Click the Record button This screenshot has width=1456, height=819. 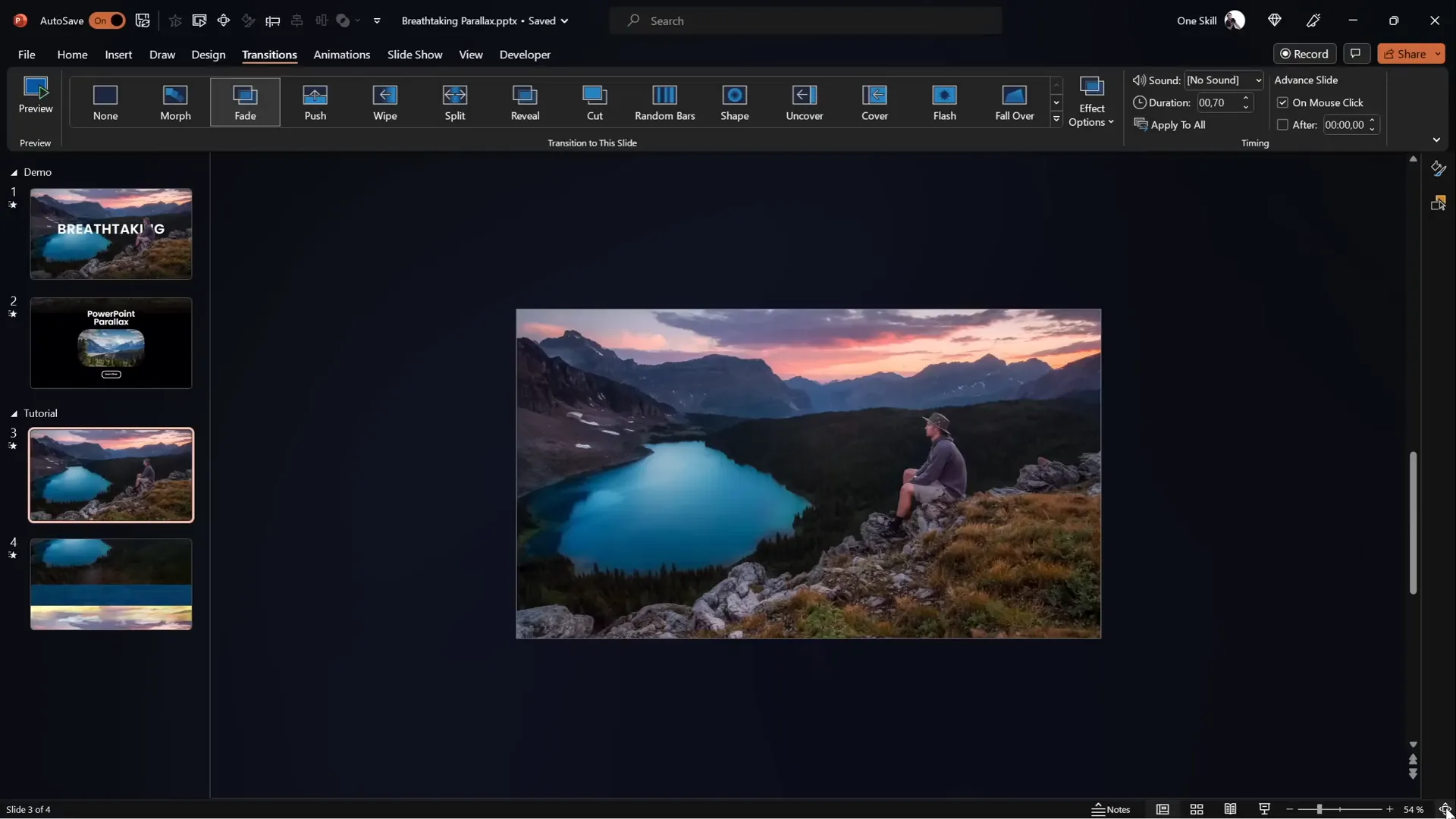pyautogui.click(x=1305, y=53)
